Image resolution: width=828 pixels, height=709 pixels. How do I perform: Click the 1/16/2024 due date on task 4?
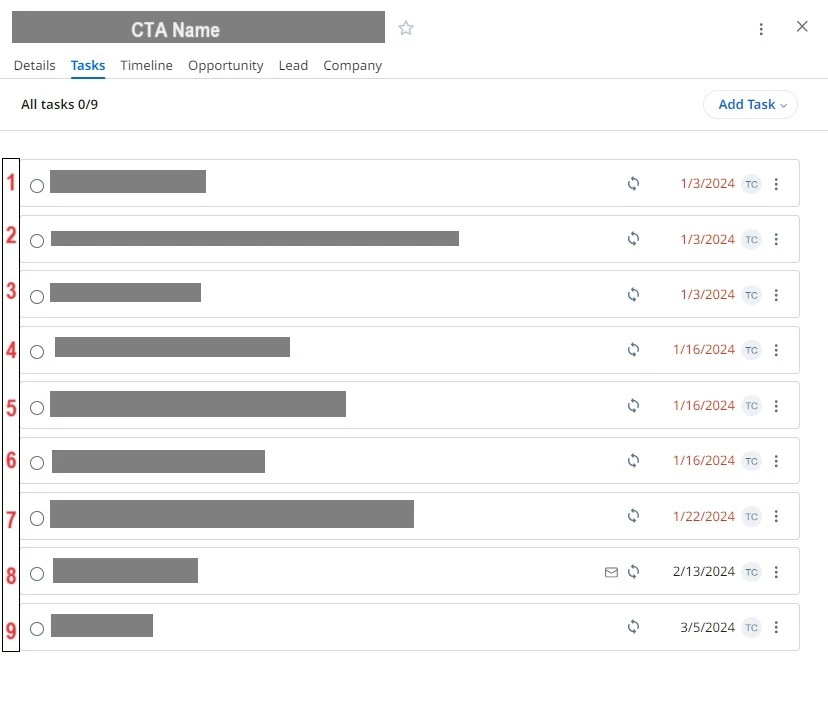point(703,349)
